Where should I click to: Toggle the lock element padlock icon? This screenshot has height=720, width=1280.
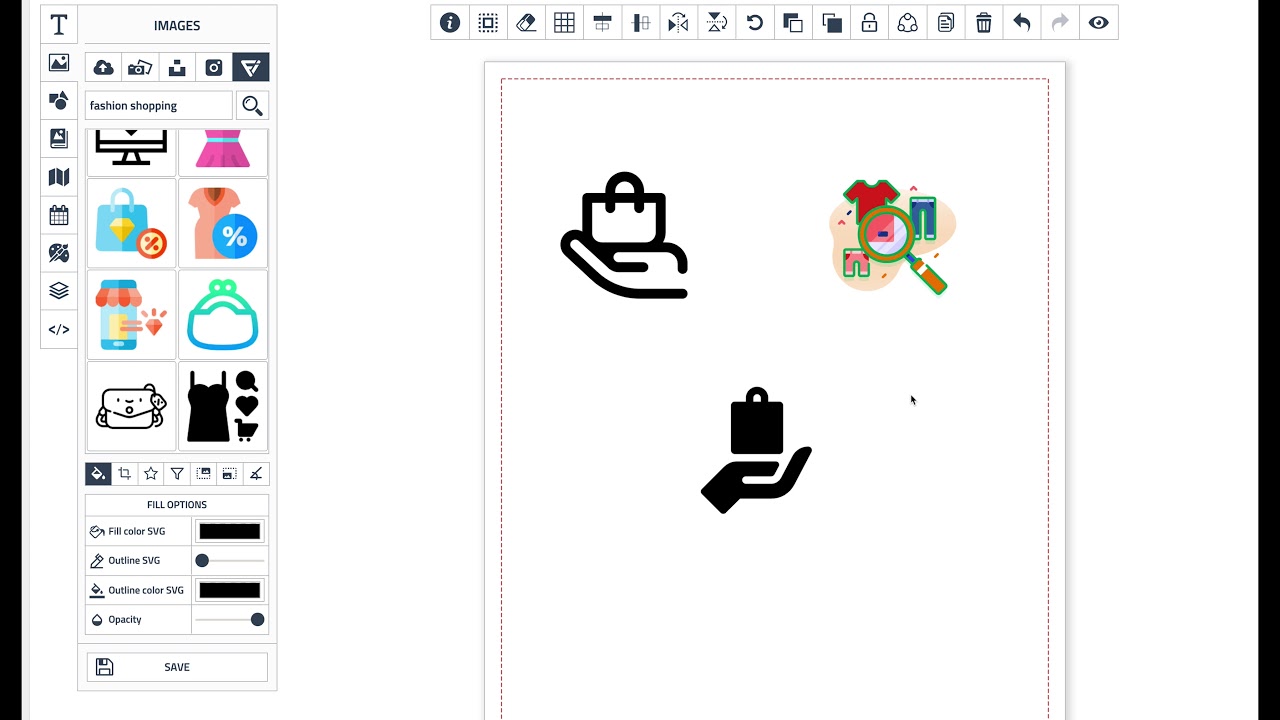[x=869, y=22]
